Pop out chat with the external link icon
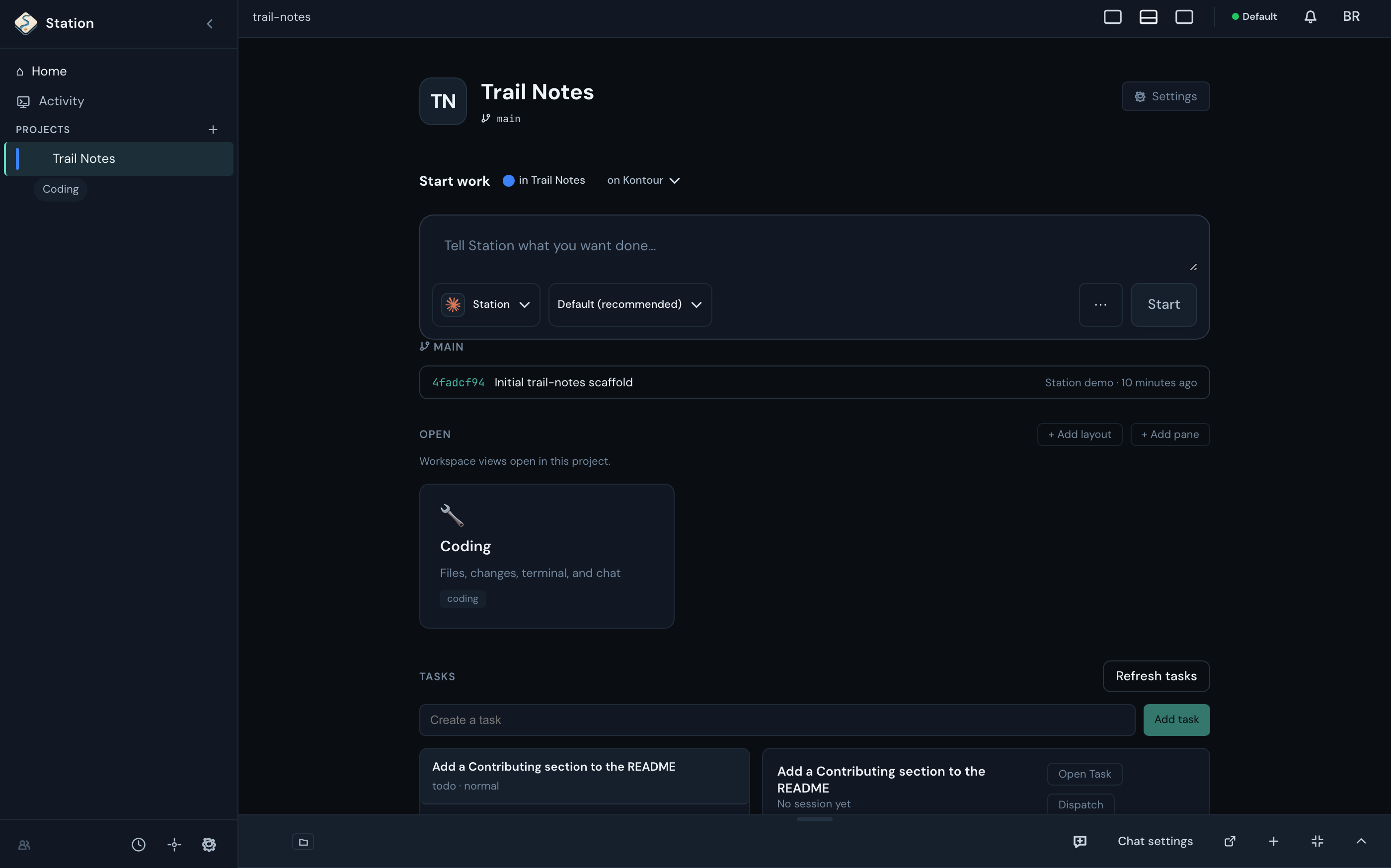The image size is (1391, 868). click(1230, 841)
